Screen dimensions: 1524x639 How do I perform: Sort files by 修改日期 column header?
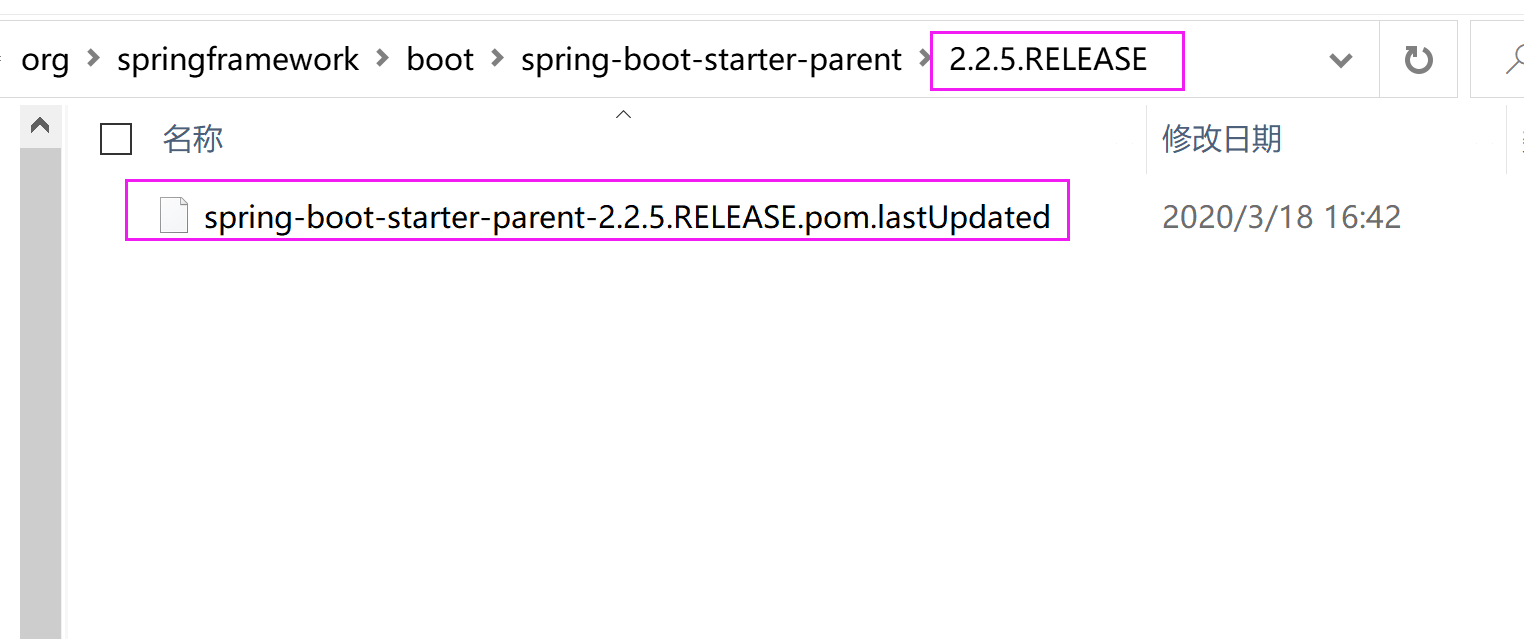1221,139
